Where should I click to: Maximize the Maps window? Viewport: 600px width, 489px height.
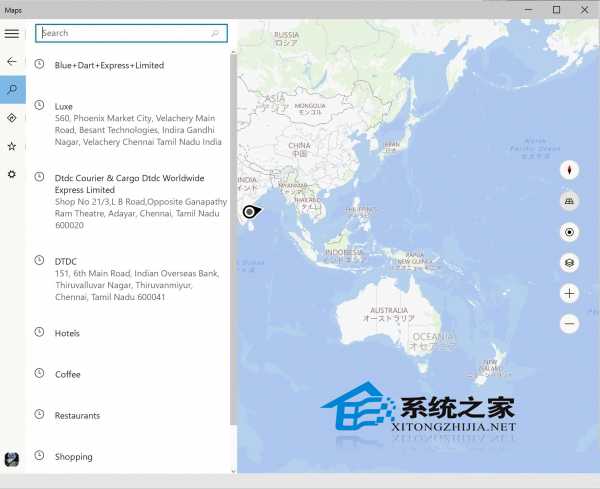click(556, 10)
